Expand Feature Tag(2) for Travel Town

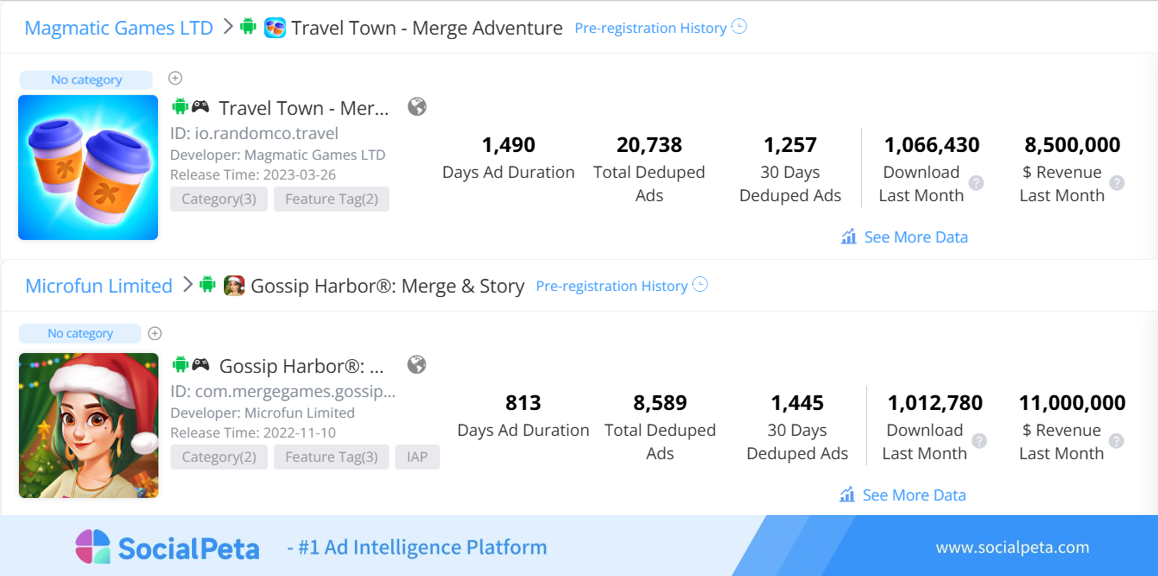[x=331, y=199]
